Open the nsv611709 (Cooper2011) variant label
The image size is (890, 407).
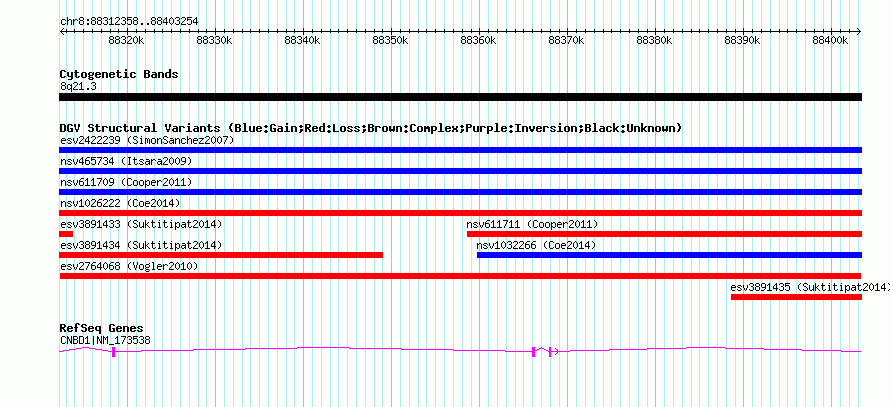click(126, 182)
